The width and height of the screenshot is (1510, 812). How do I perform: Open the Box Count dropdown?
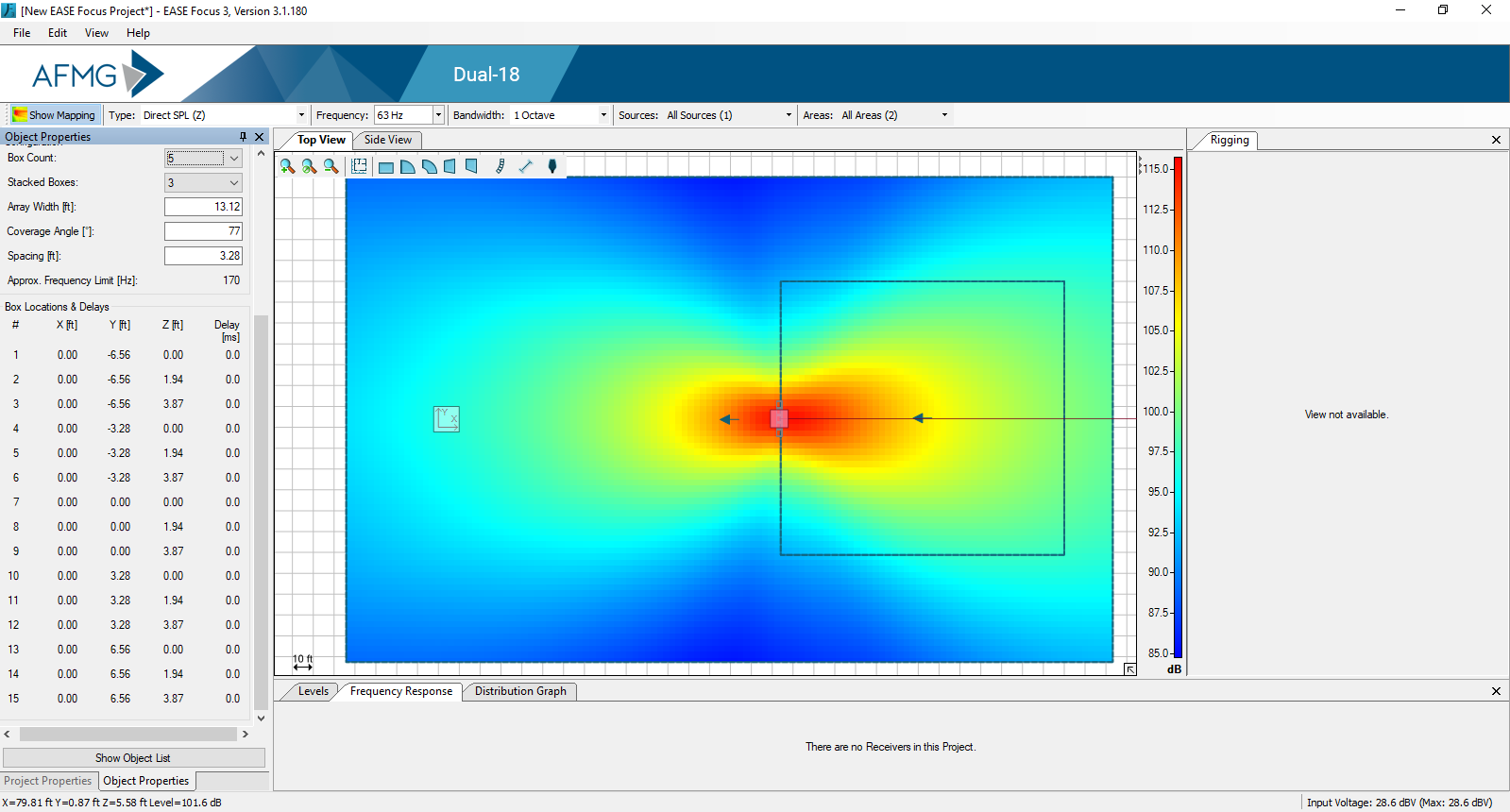(234, 159)
